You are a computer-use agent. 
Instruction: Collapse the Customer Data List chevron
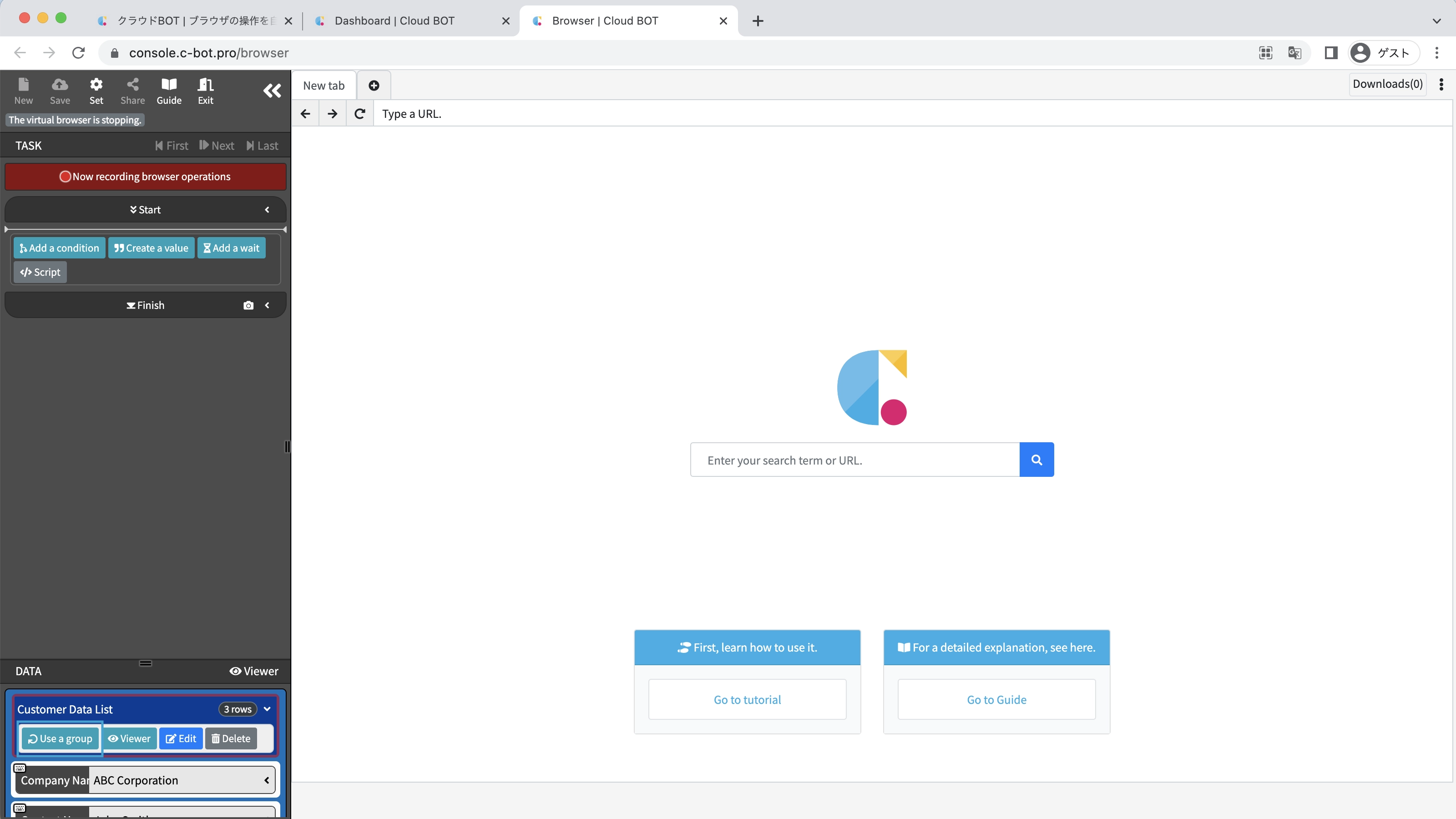click(267, 709)
